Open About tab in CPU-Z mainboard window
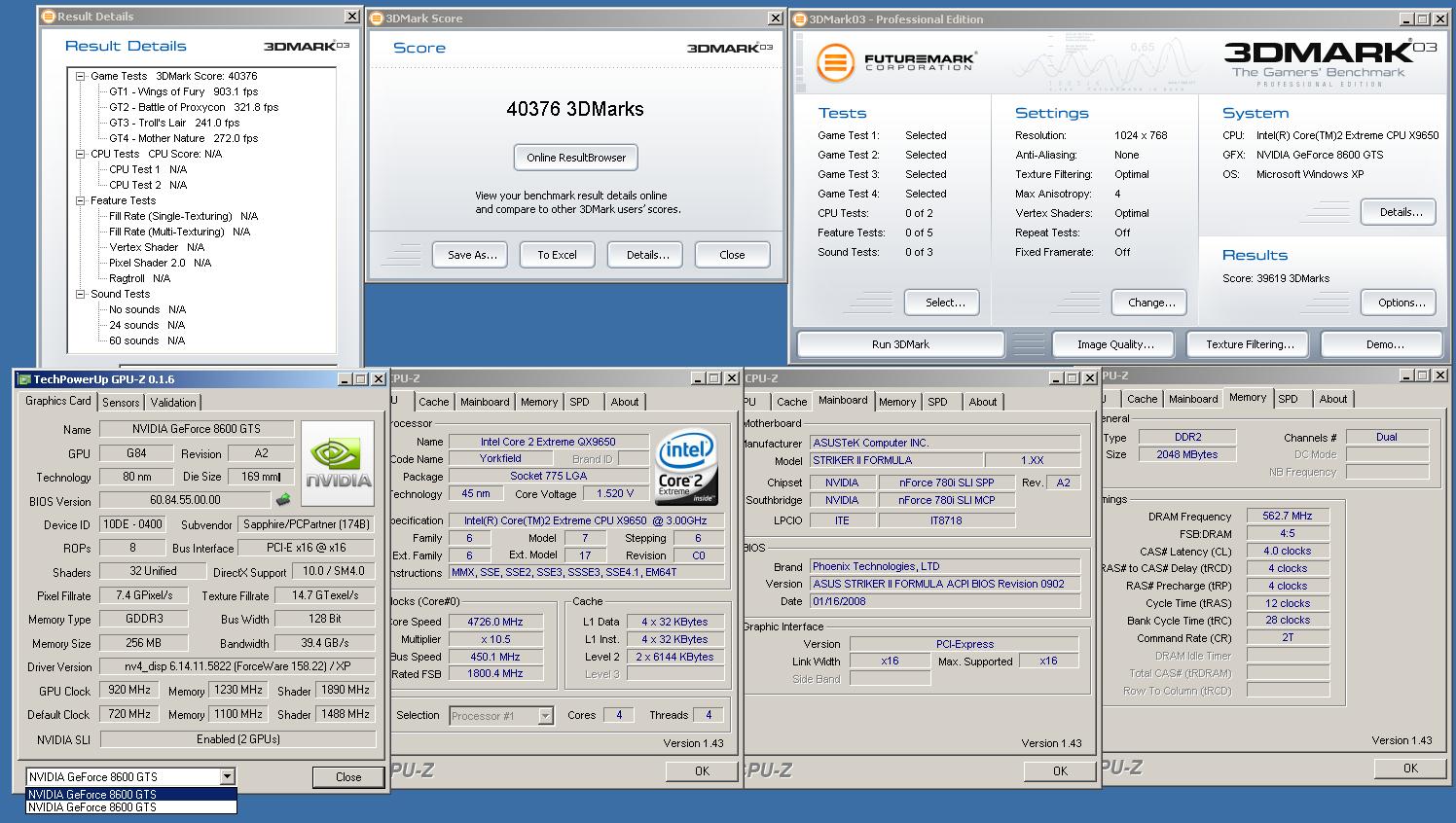 point(983,402)
